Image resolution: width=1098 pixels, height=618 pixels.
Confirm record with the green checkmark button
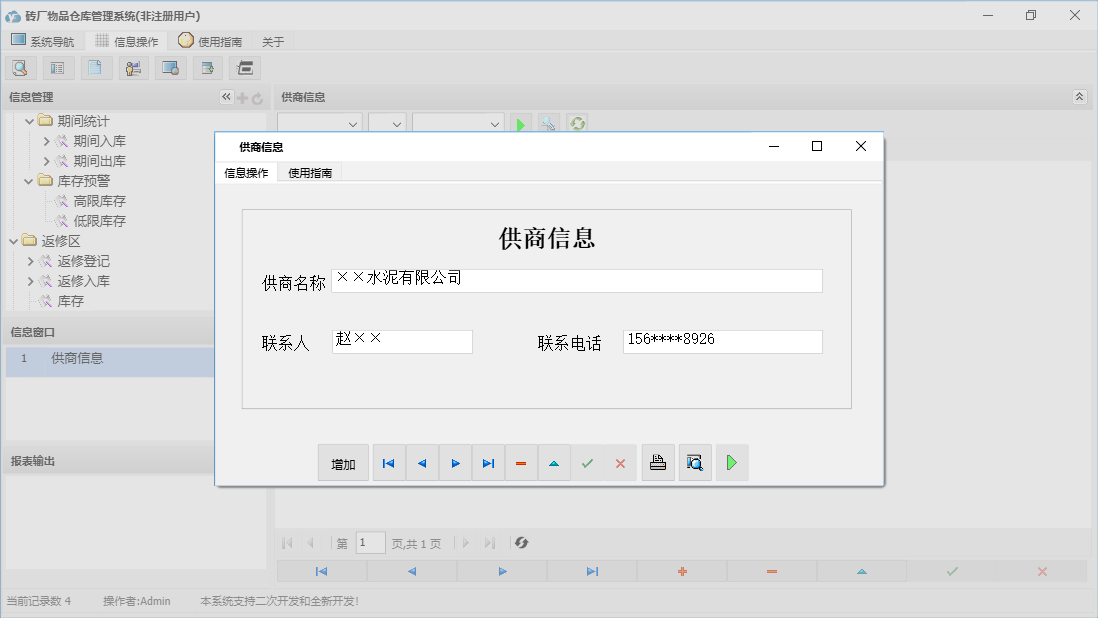[587, 462]
